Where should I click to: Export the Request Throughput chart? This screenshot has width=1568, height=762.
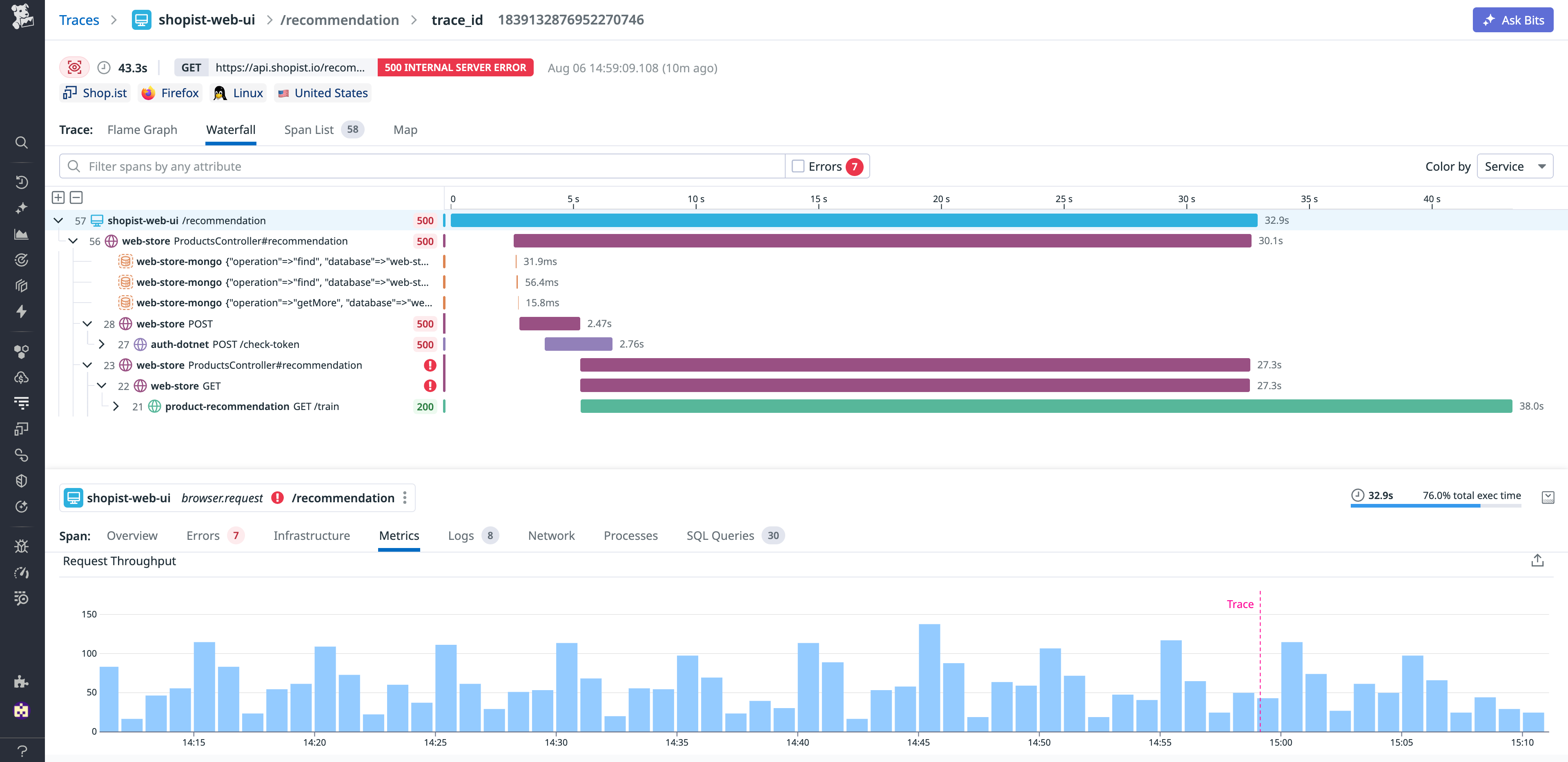click(1538, 560)
